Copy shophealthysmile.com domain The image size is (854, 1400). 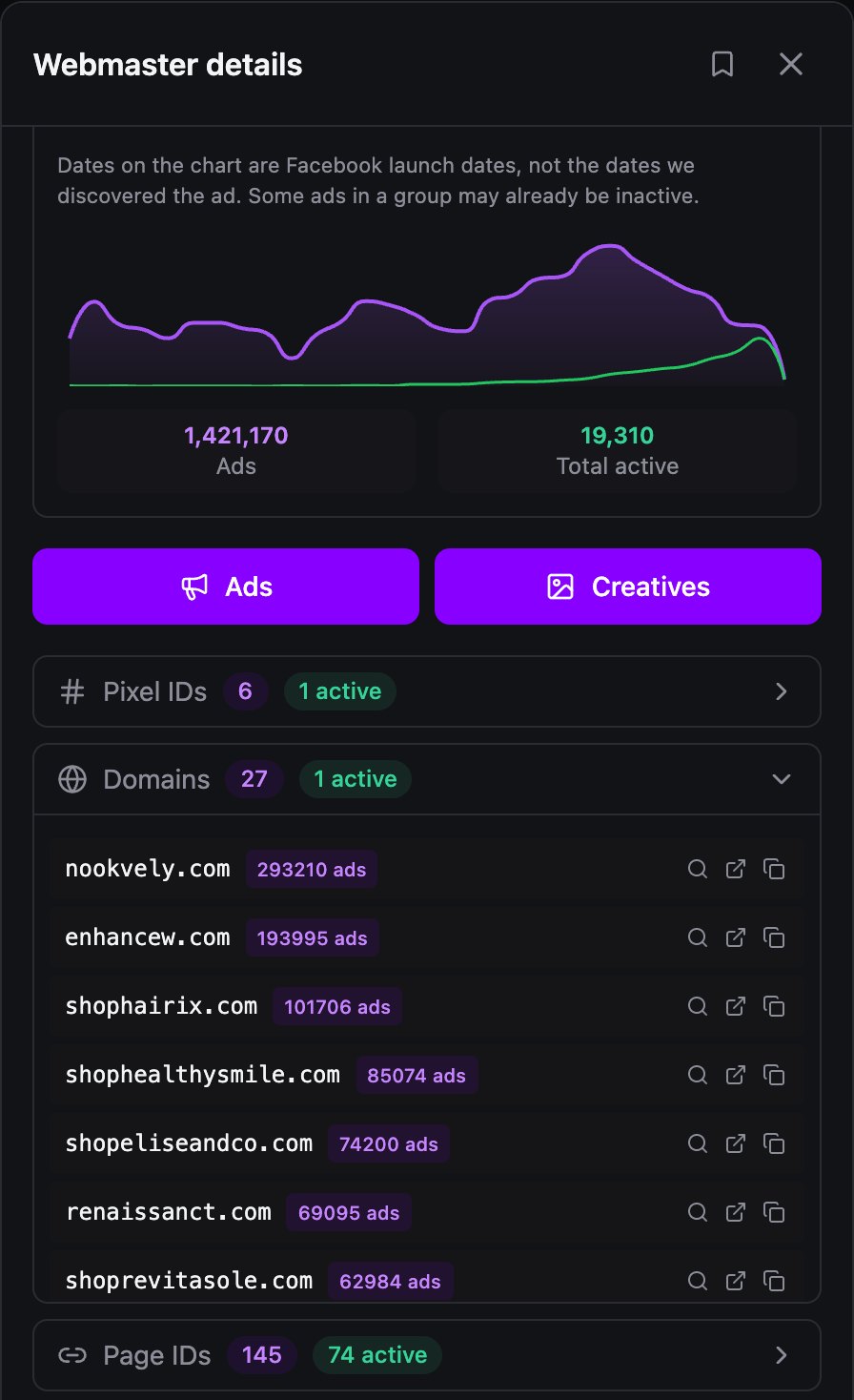(x=774, y=1075)
